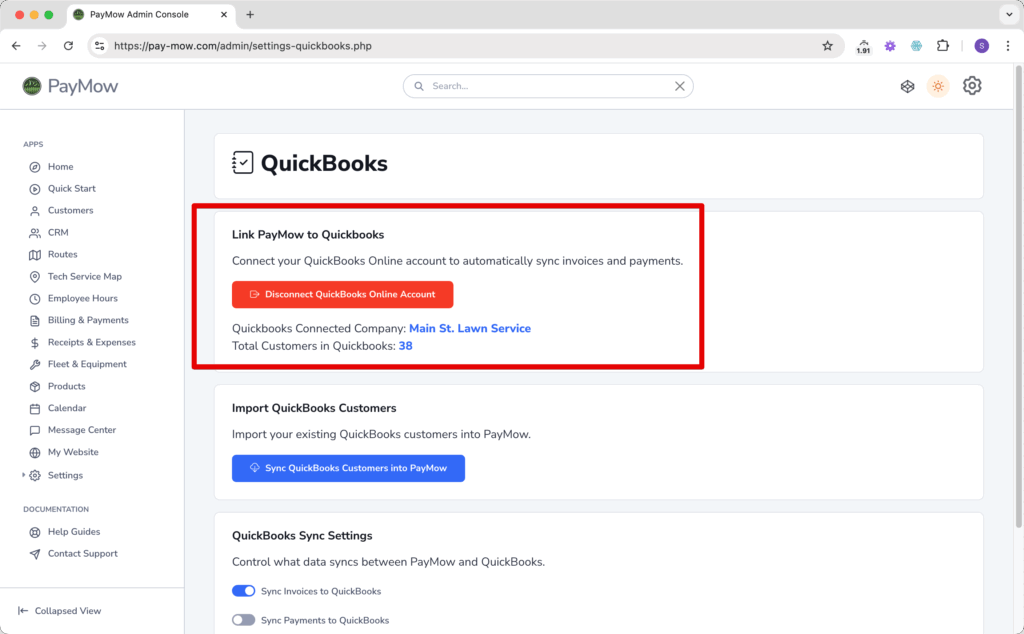Click the Fleet & Equipment wrench icon
This screenshot has width=1024, height=634.
coord(35,364)
